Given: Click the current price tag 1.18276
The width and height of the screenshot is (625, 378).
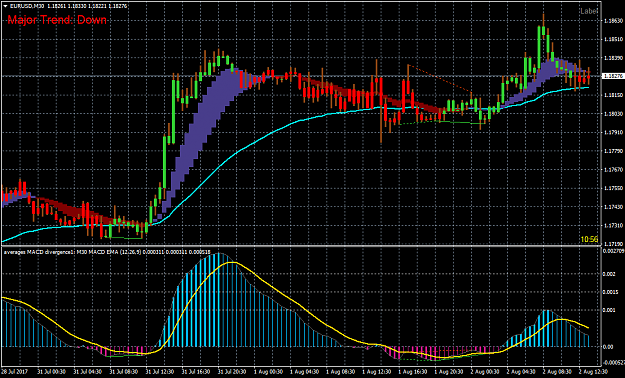Looking at the screenshot, I should click(612, 76).
